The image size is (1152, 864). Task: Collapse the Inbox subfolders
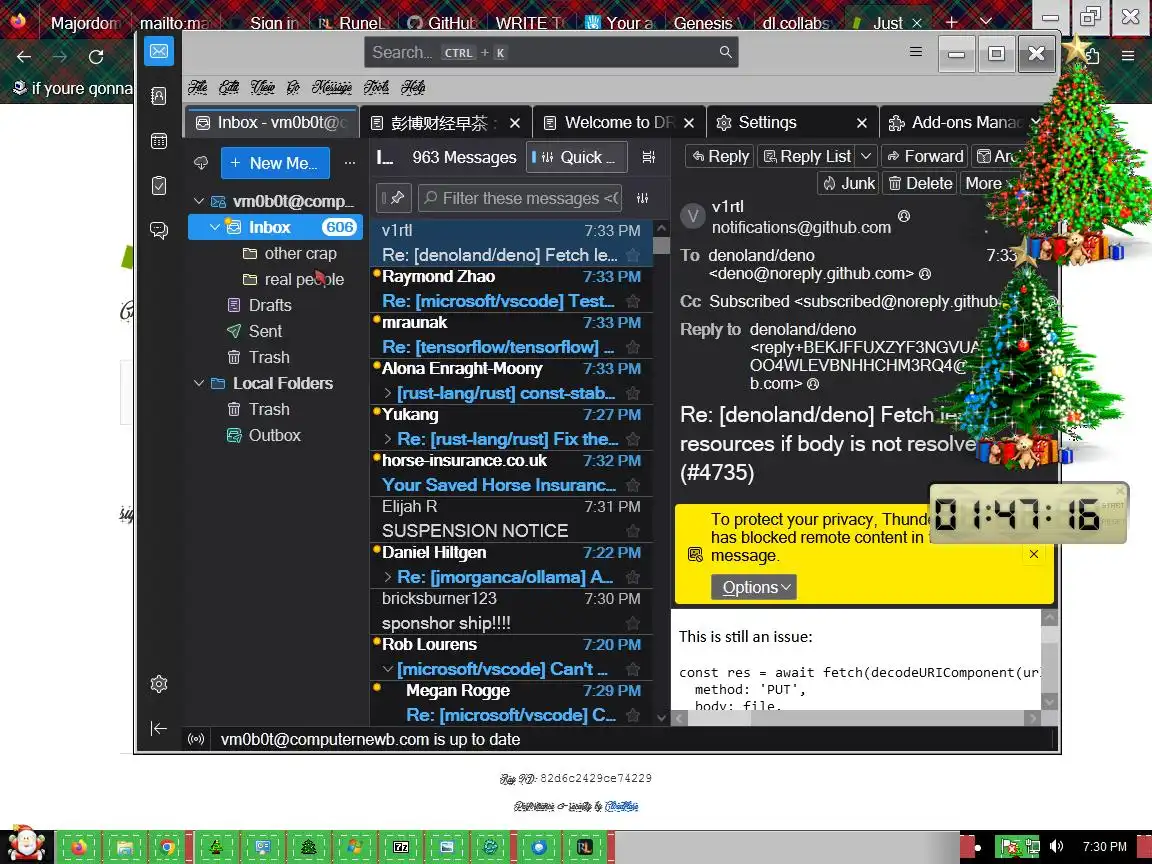point(215,227)
